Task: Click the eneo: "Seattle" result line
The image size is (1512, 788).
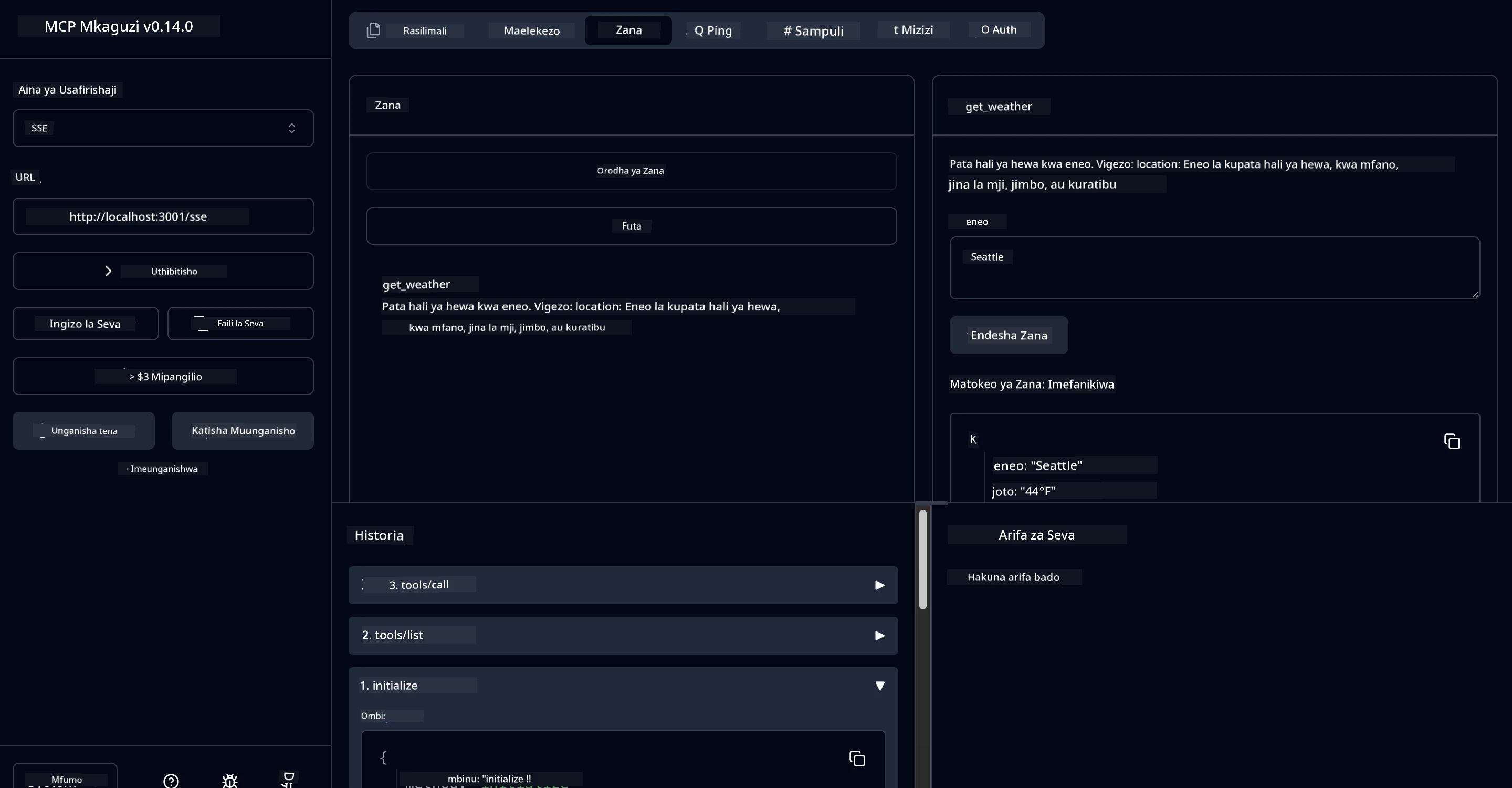Action: click(1038, 465)
